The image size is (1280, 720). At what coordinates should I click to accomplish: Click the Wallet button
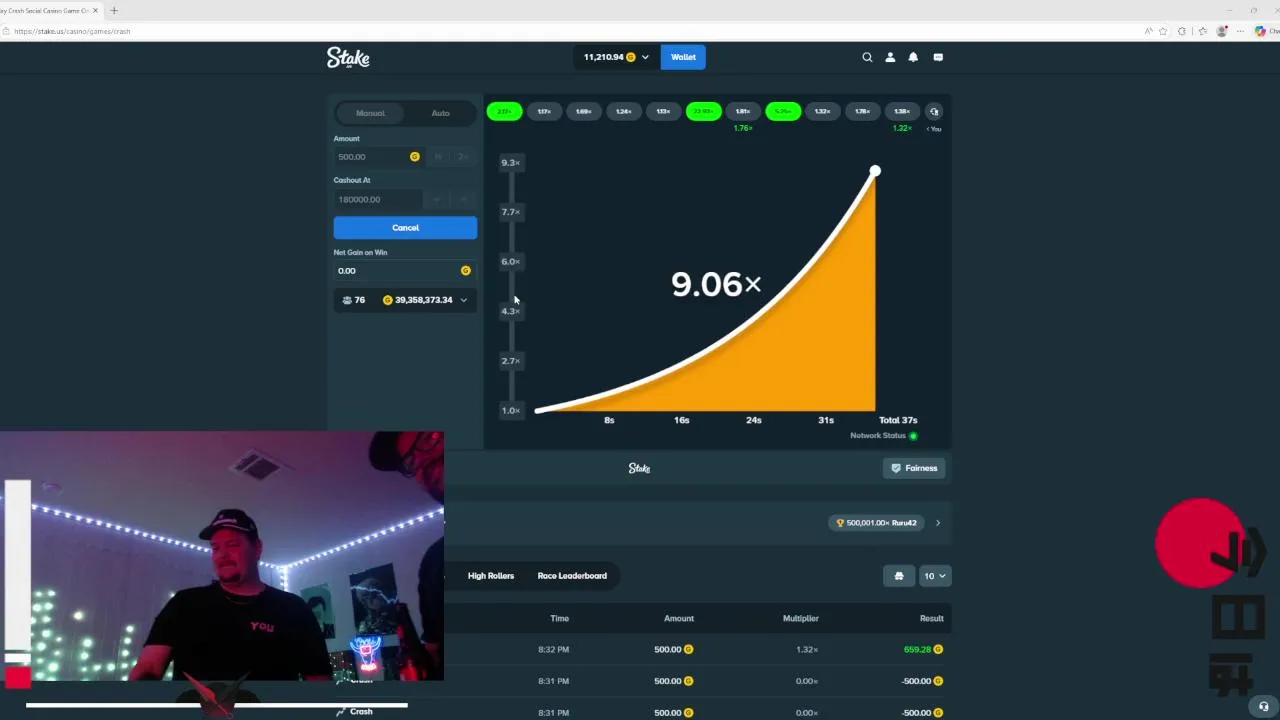pos(683,57)
